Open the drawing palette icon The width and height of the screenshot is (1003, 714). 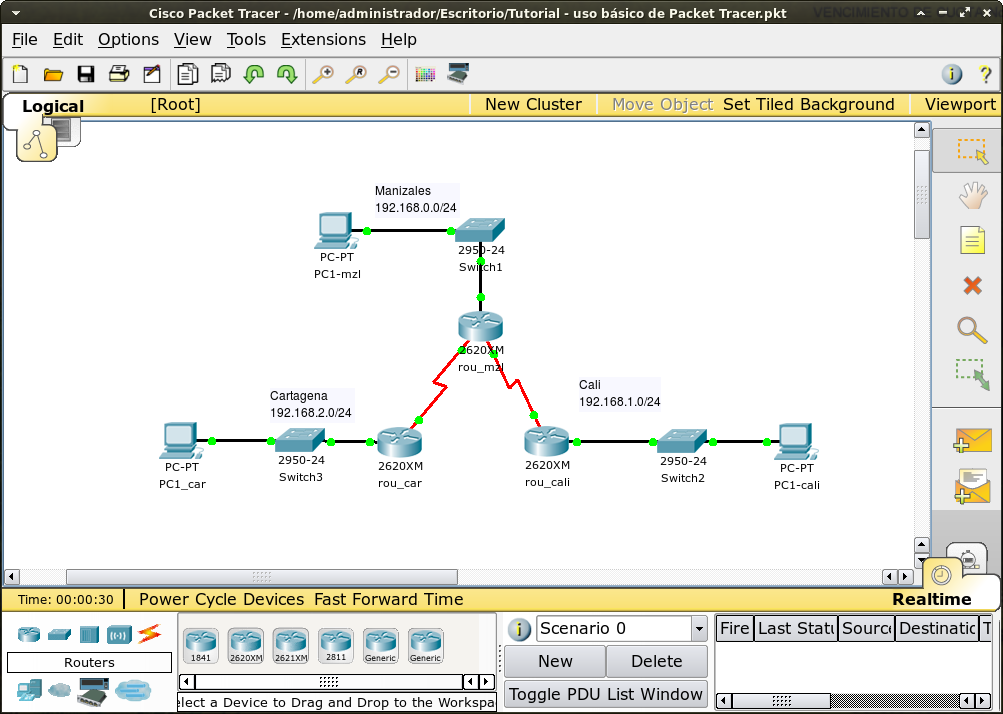pyautogui.click(x=425, y=74)
